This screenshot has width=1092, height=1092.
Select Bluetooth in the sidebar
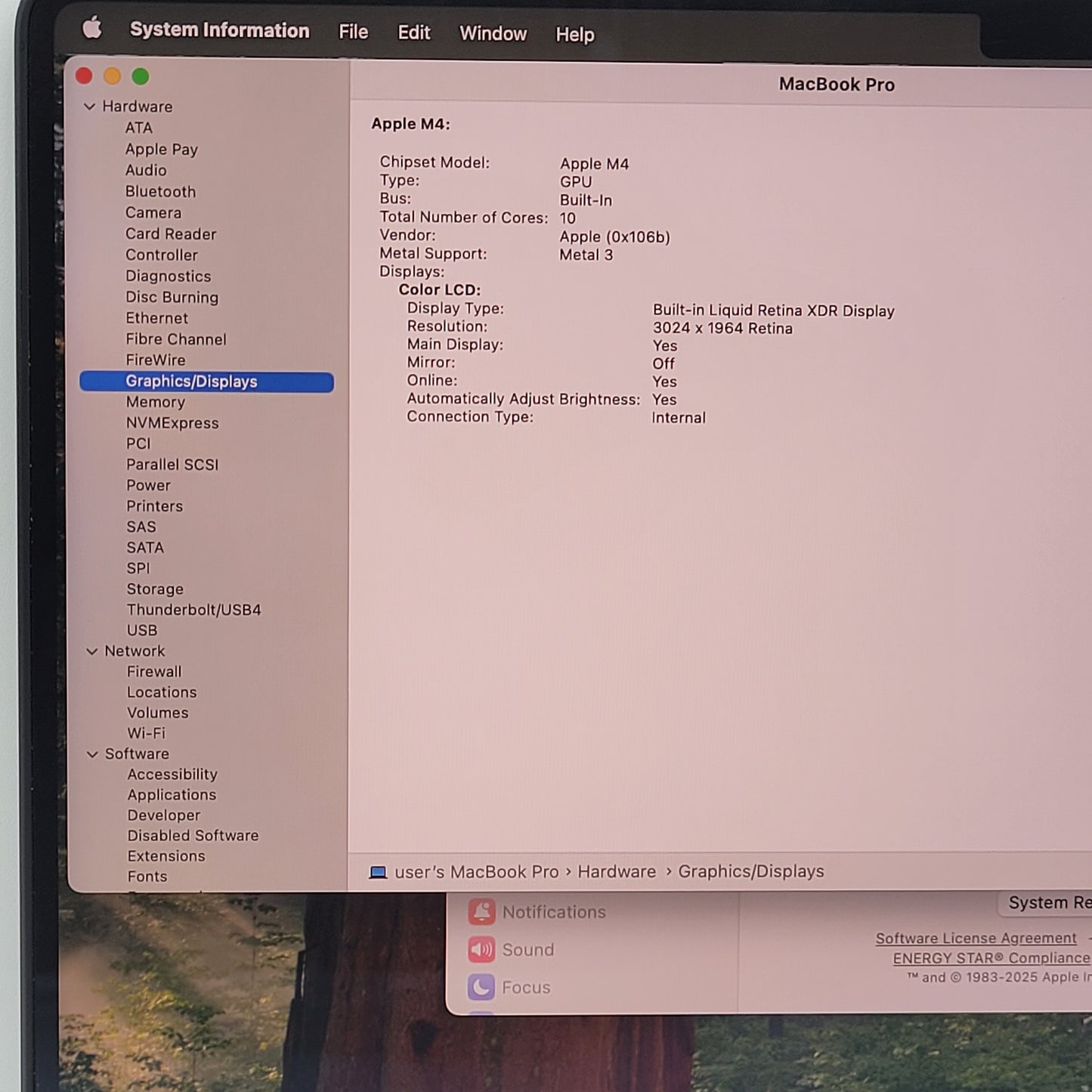(160, 192)
